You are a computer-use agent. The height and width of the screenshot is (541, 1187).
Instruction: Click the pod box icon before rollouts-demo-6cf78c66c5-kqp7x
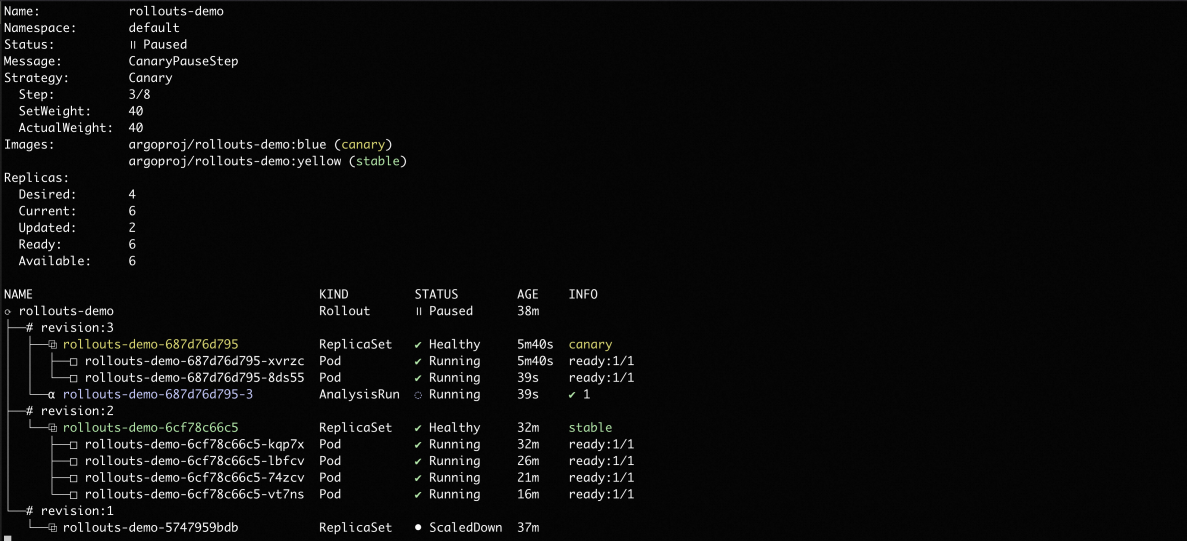pos(74,444)
